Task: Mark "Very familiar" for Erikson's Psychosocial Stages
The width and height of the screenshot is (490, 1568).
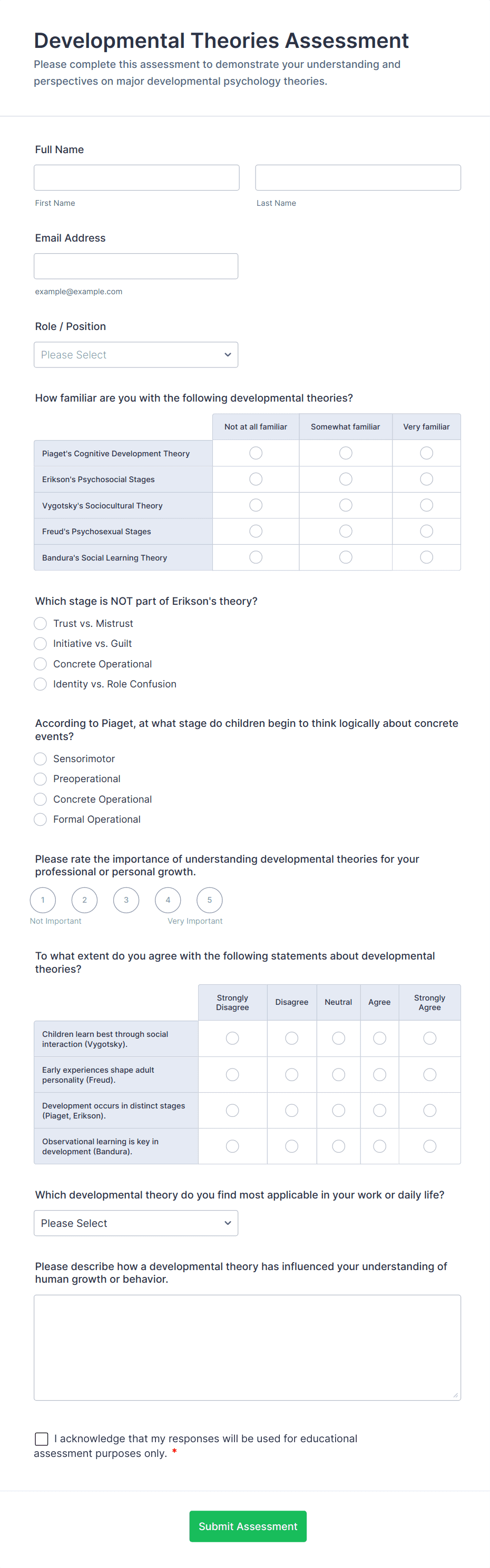Action: click(x=425, y=478)
